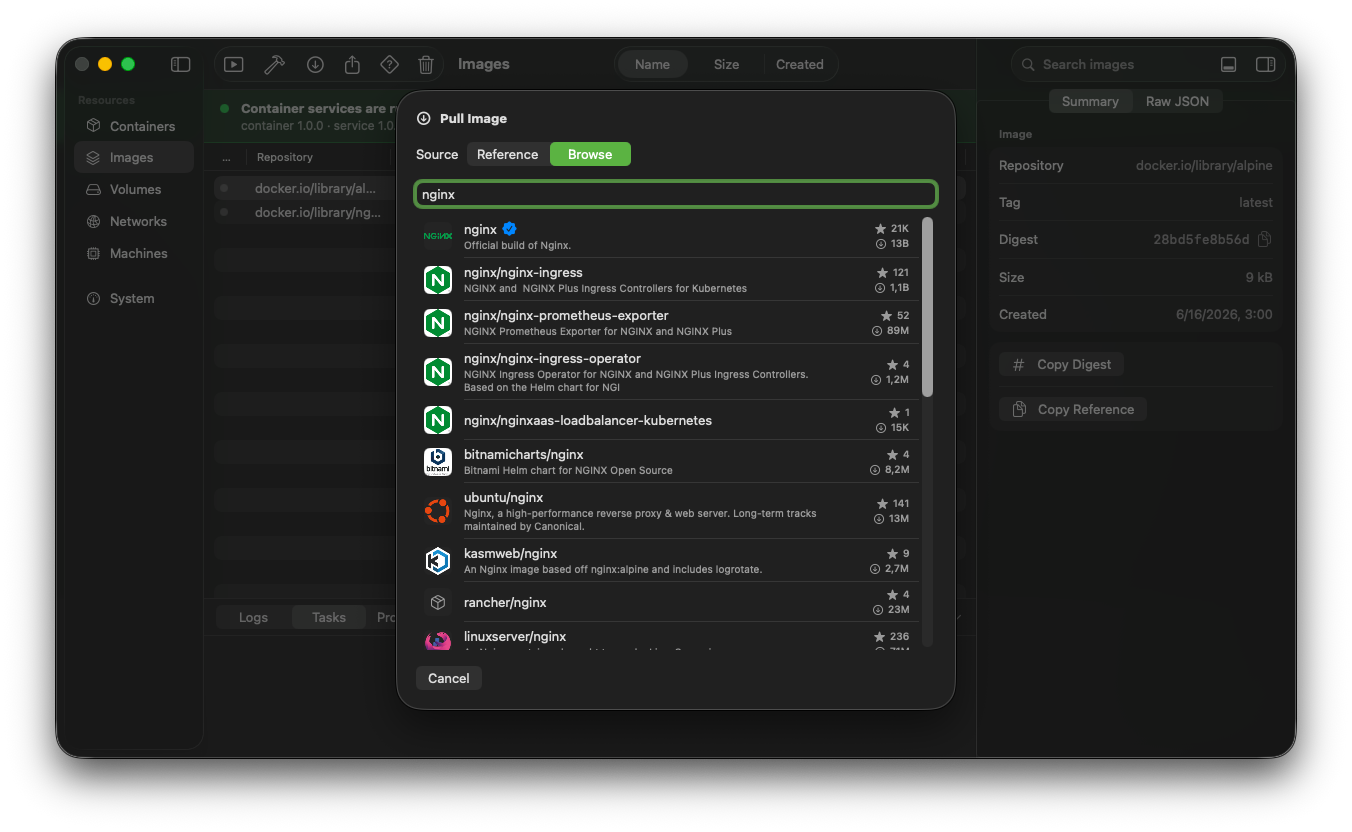Select ubuntu/nginx result
Image resolution: width=1352 pixels, height=832 pixels.
point(666,511)
